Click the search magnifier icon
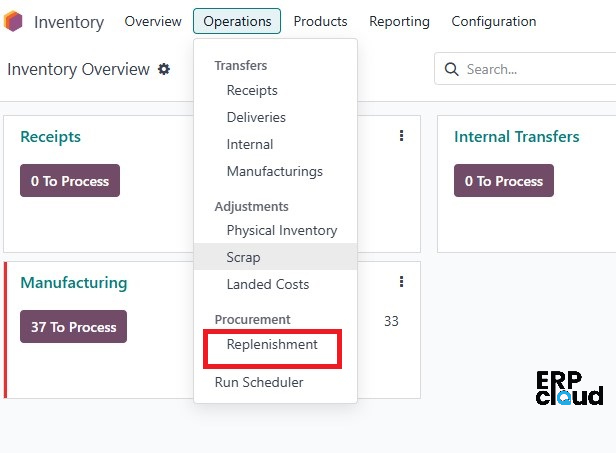 tap(451, 69)
